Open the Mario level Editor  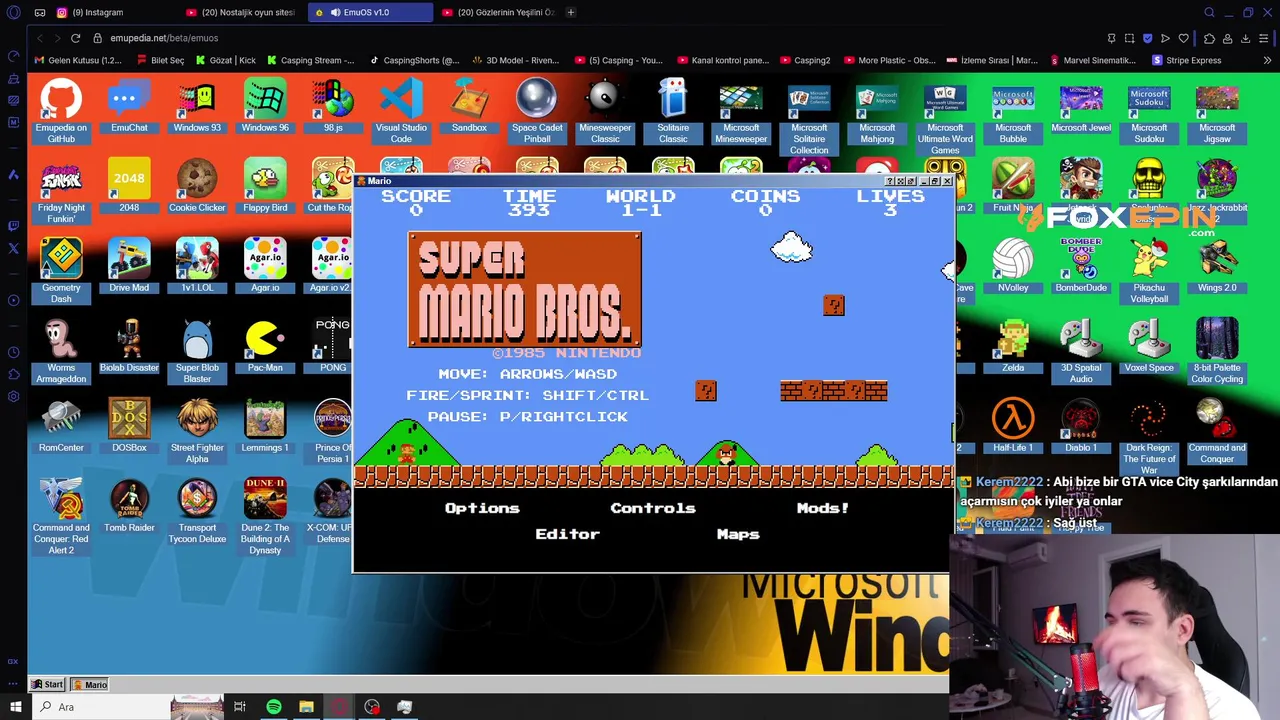coord(567,534)
